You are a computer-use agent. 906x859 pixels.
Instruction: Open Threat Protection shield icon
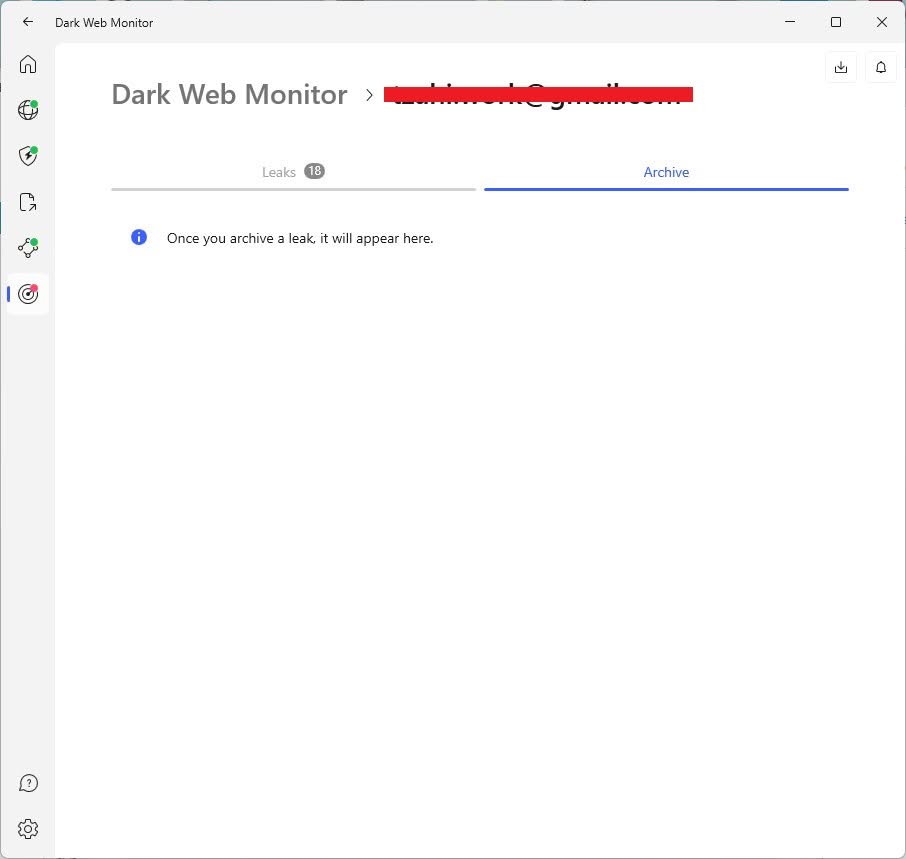tap(28, 156)
